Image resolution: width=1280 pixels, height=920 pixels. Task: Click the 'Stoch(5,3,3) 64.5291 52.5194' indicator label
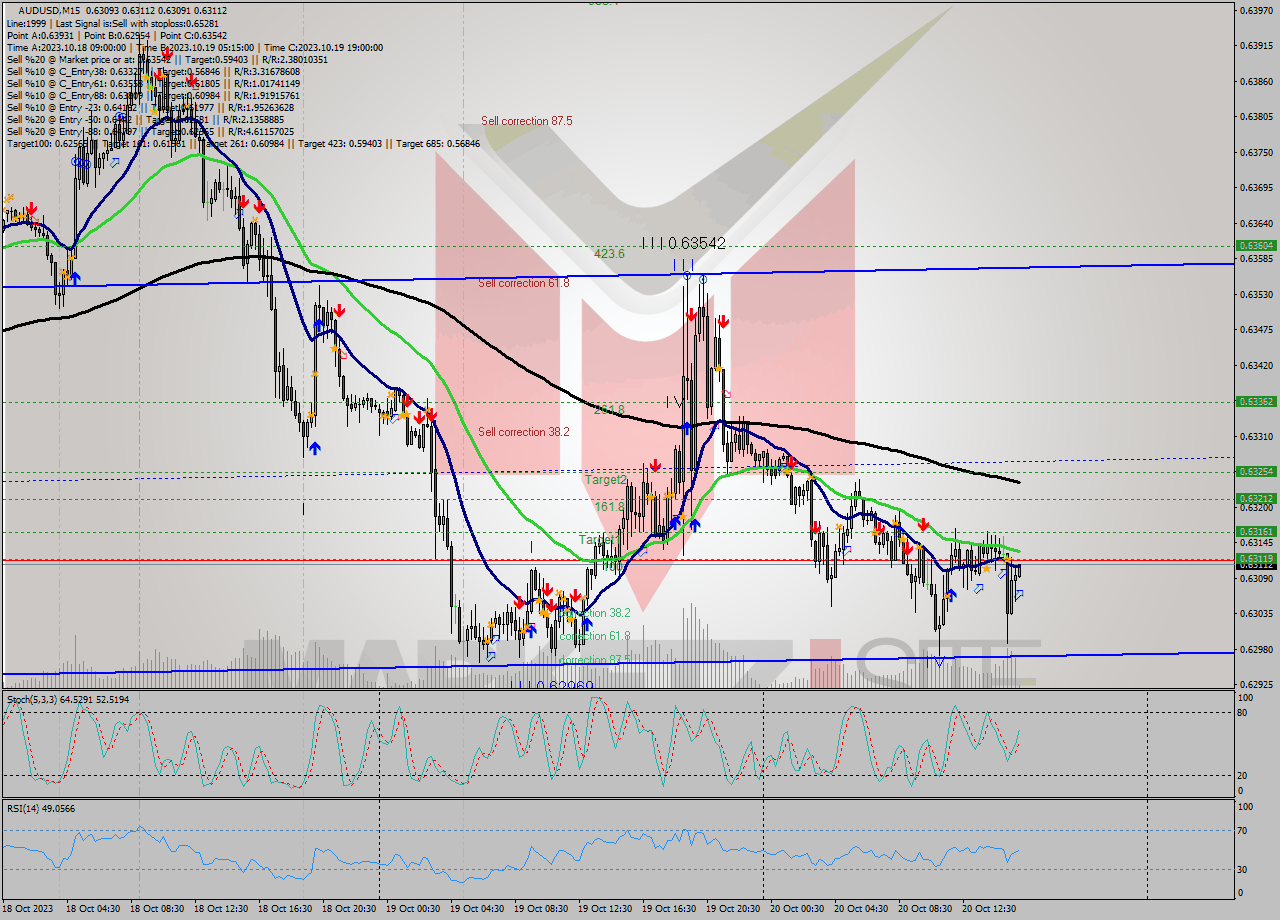click(68, 699)
